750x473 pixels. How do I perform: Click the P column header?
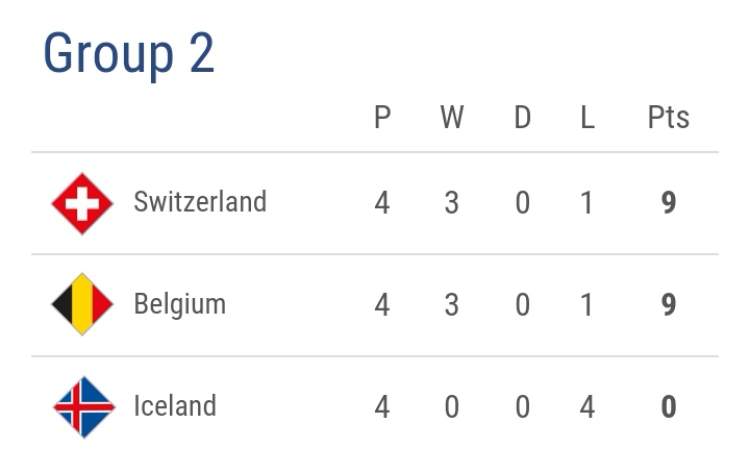(x=382, y=118)
